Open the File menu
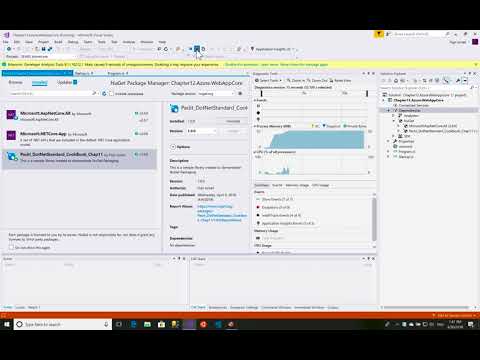Image resolution: width=480 pixels, height=360 pixels. (x=6, y=42)
